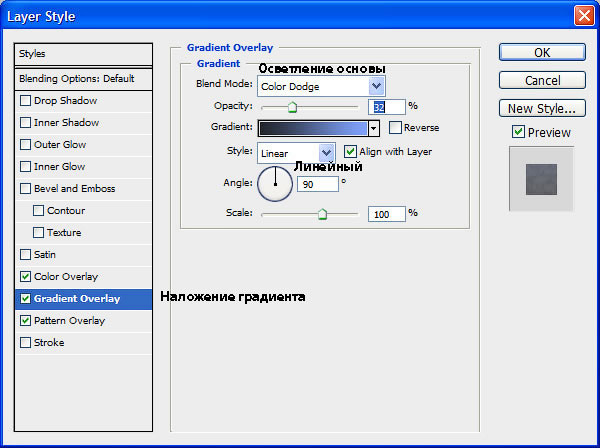Screen dimensions: 600x448
Task: Uncheck Align with Layer
Action: pos(350,152)
